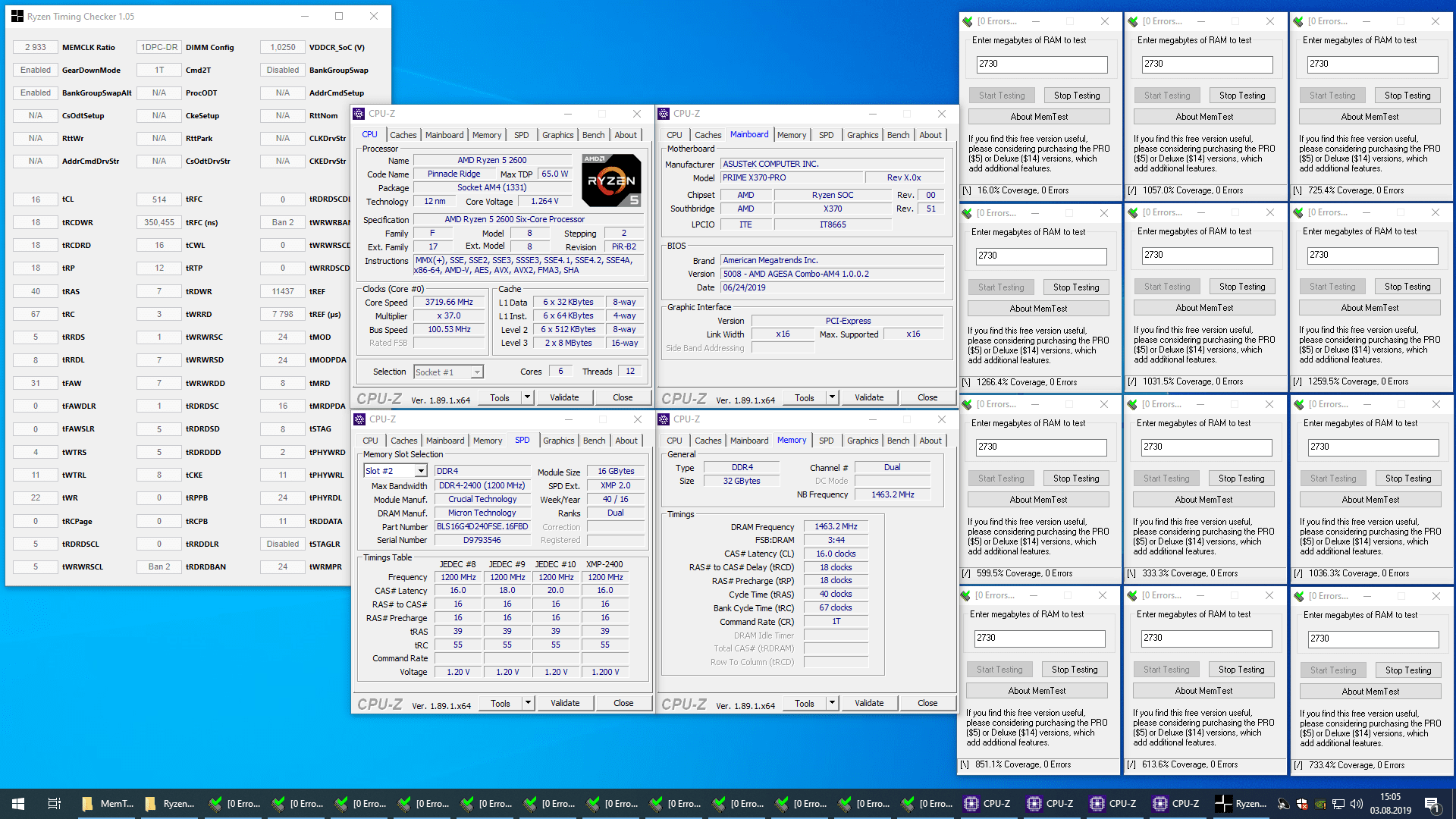Select About tab in CPU-Z SPD window
The height and width of the screenshot is (819, 1456).
pos(626,441)
